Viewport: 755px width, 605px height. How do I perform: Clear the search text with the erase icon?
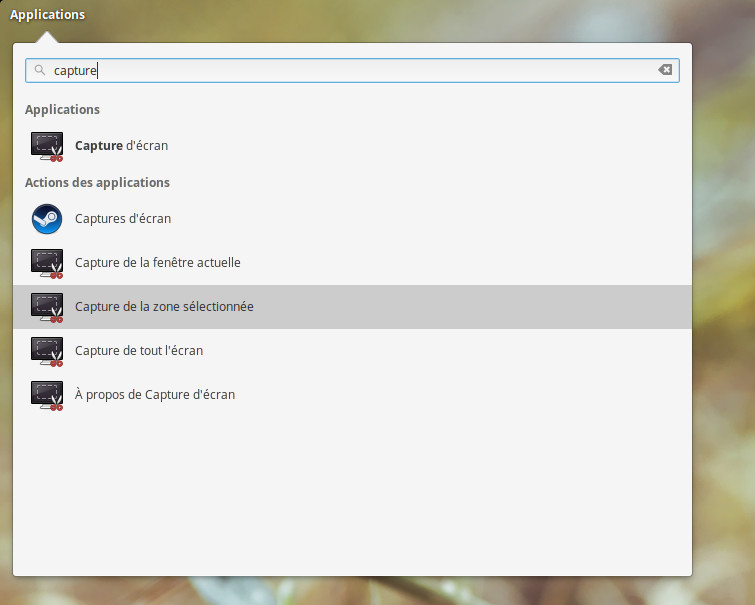665,70
